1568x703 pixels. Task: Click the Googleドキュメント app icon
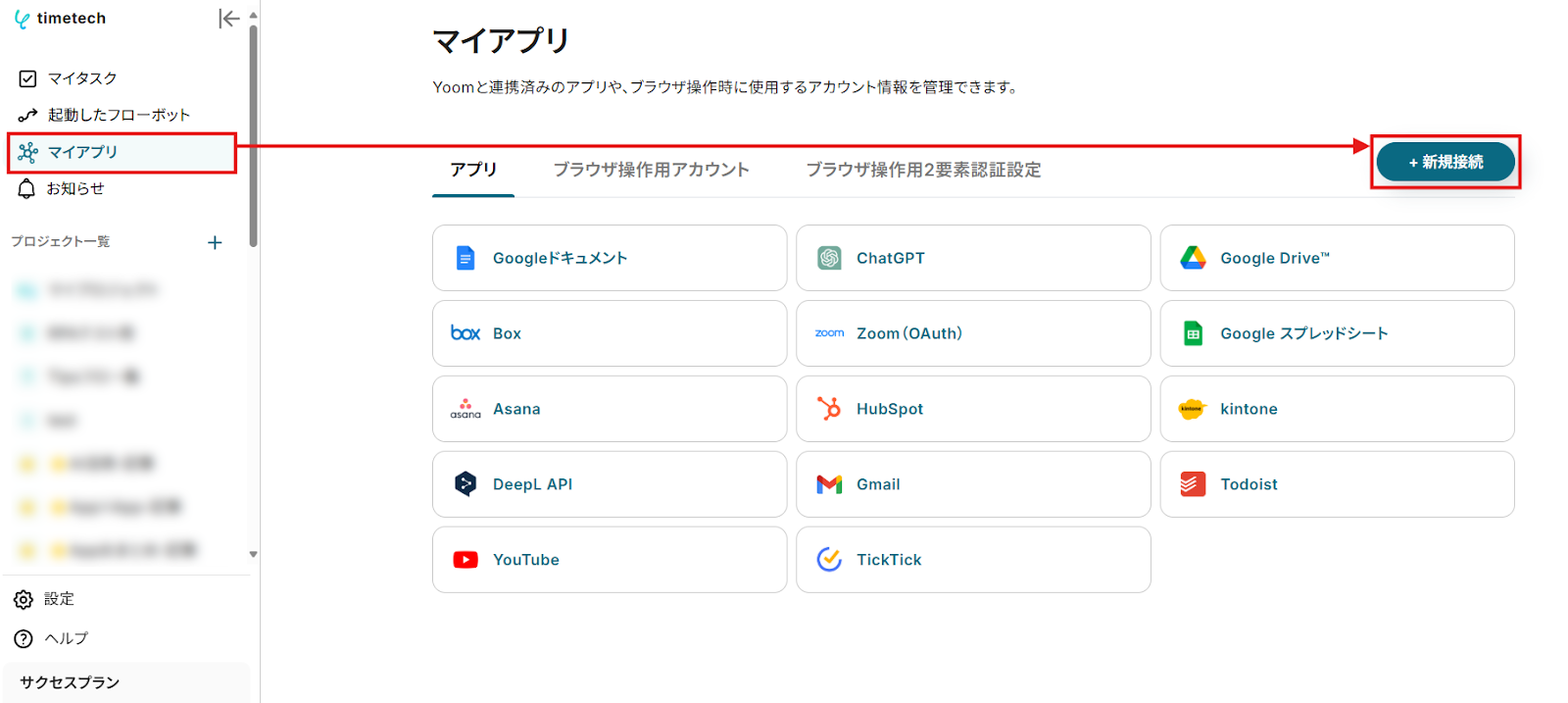pyautogui.click(x=465, y=258)
